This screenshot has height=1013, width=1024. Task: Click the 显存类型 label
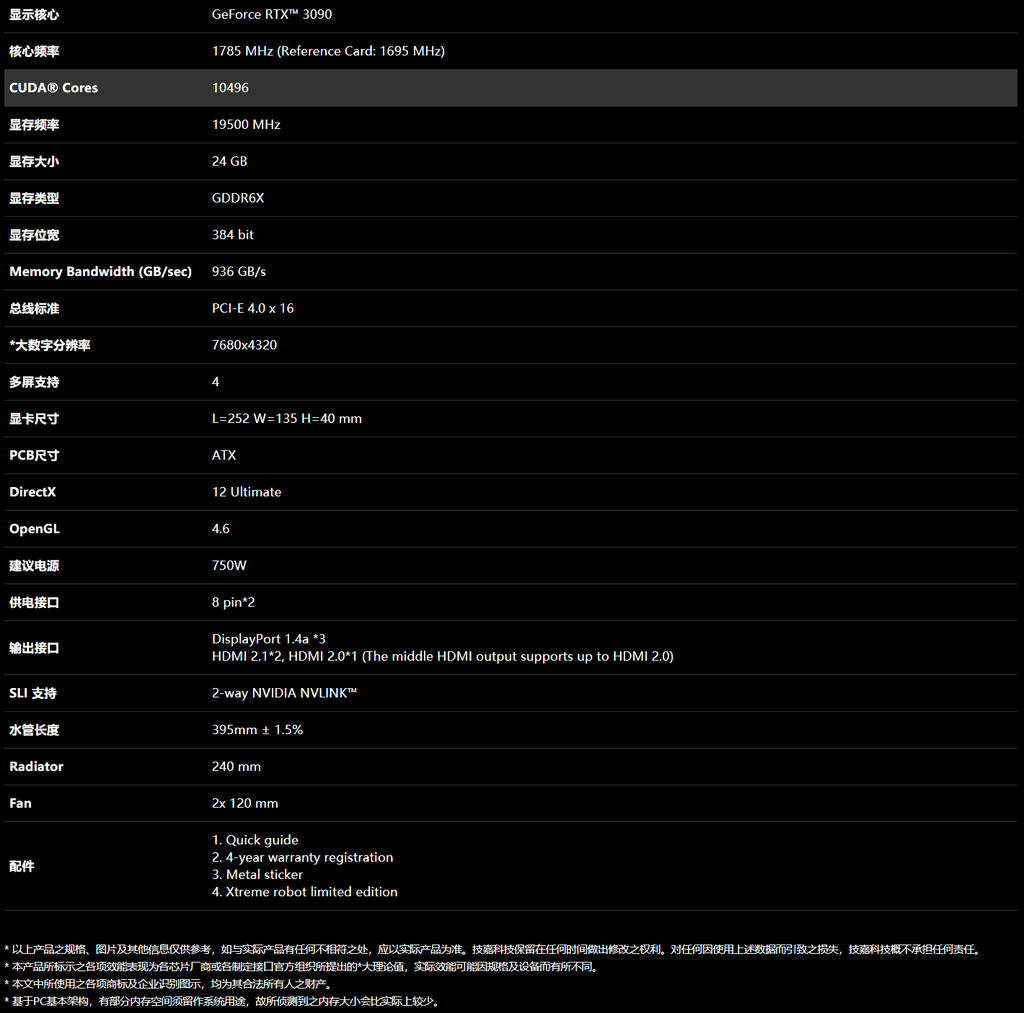(x=34, y=198)
